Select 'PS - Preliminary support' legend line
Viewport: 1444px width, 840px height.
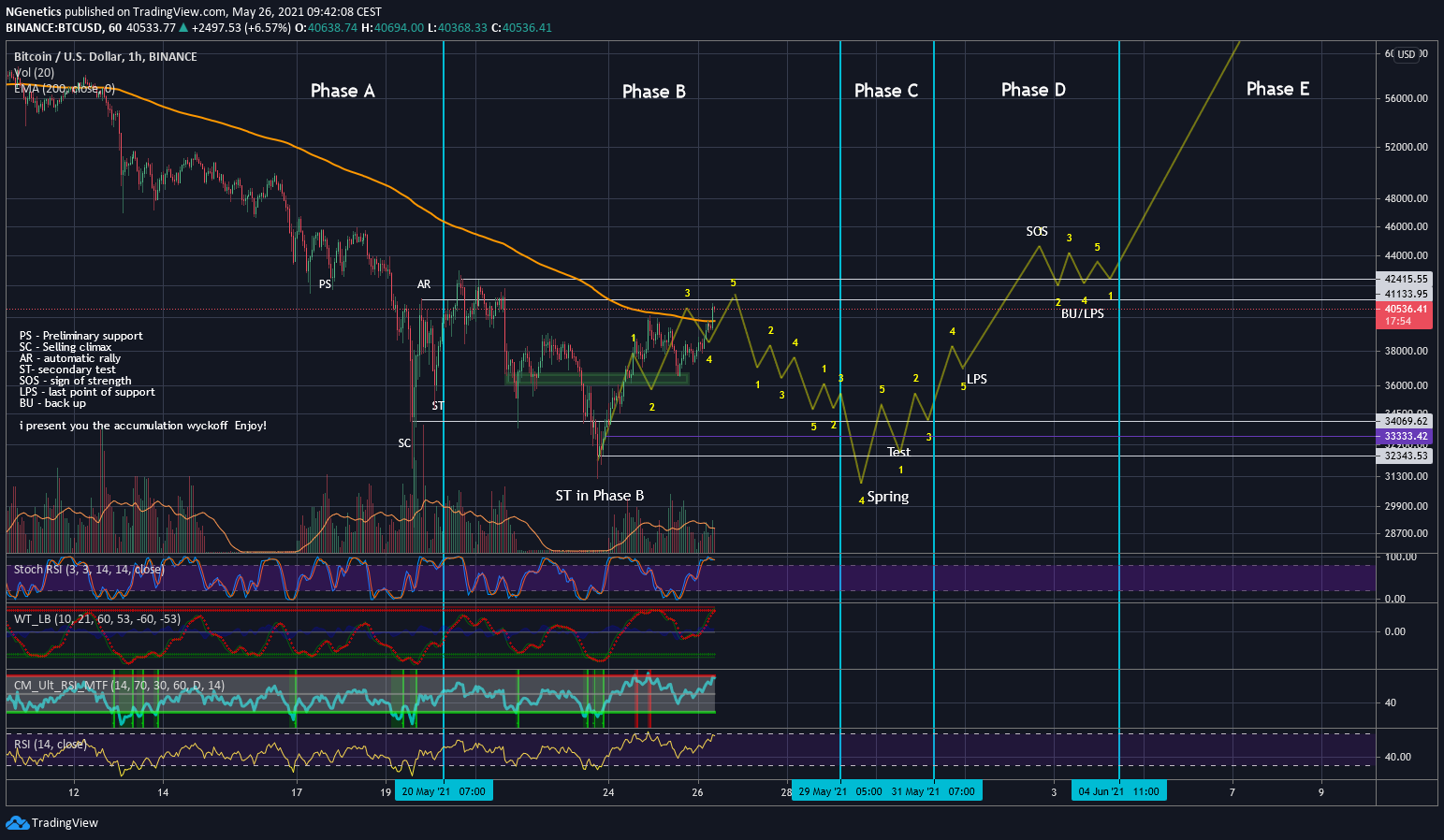[x=81, y=336]
